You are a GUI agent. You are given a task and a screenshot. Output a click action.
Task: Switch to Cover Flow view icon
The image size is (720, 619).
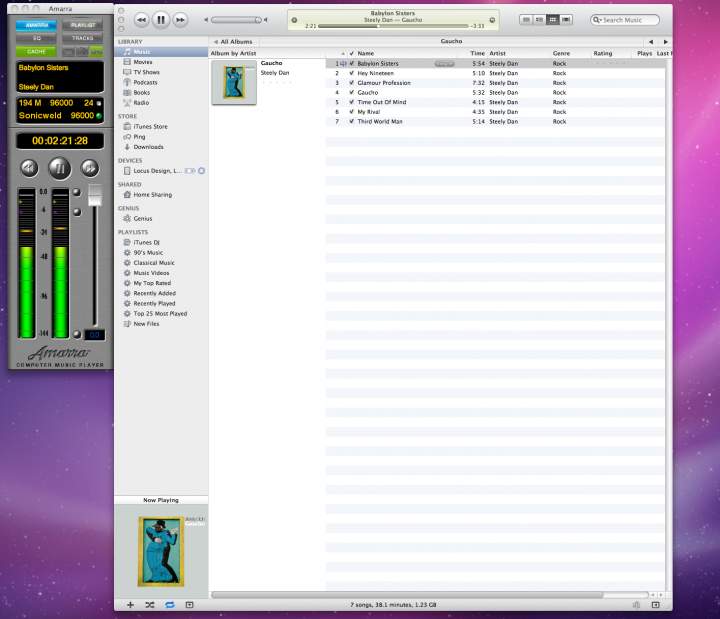coord(566,20)
